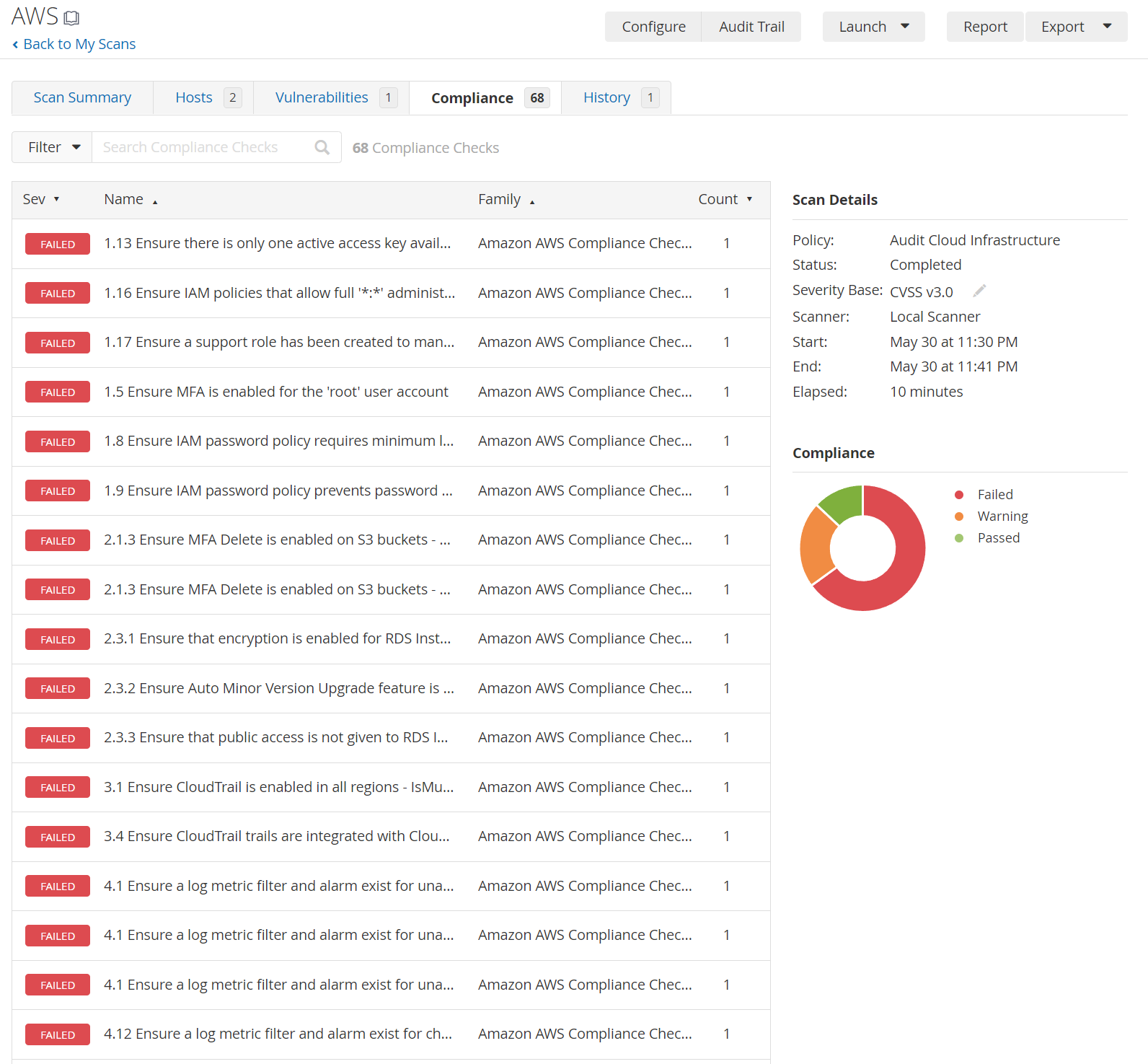Open the Launch dropdown menu
The height and width of the screenshot is (1064, 1148).
point(873,27)
